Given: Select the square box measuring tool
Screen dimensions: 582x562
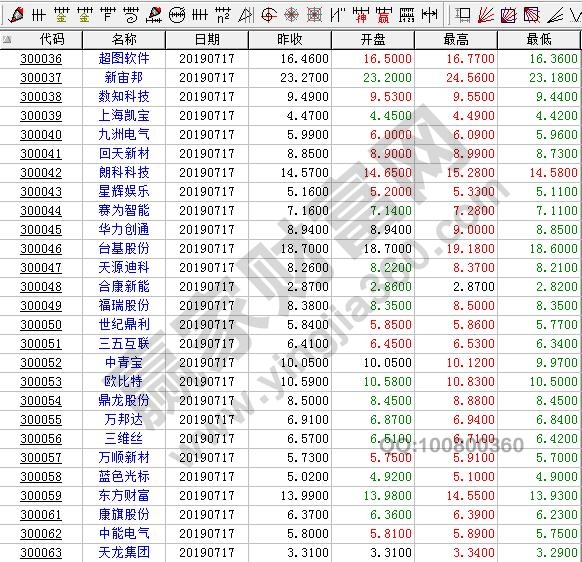Looking at the screenshot, I should 463,15.
